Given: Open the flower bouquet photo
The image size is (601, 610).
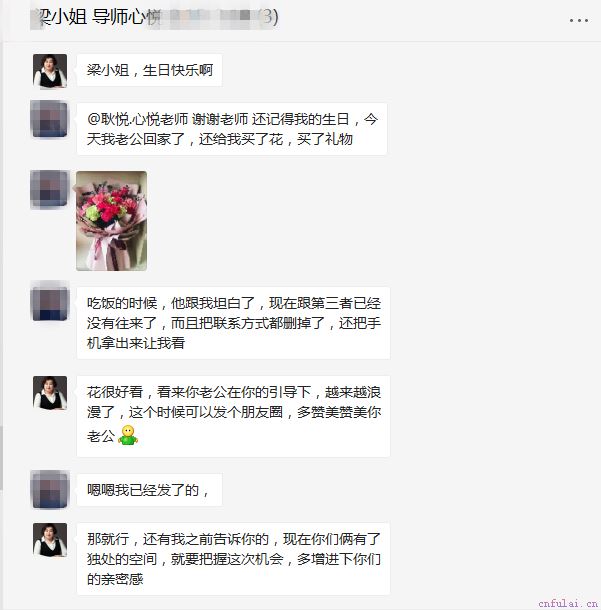Looking at the screenshot, I should (x=112, y=221).
